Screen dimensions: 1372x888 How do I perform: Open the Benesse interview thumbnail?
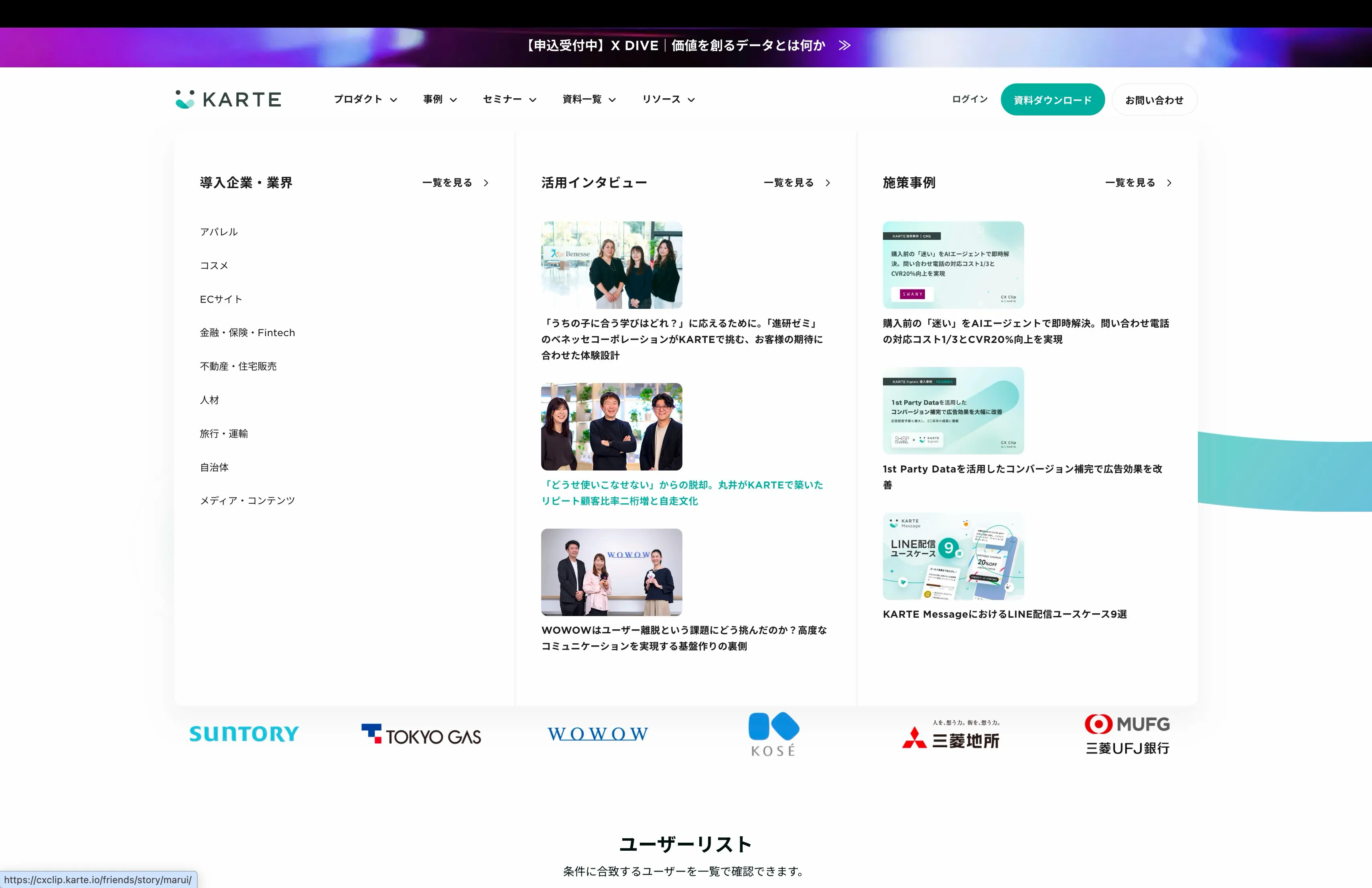click(612, 265)
